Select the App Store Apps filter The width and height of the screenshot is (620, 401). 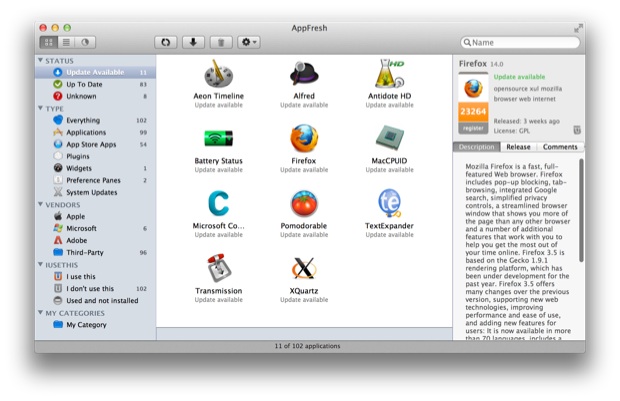95,144
